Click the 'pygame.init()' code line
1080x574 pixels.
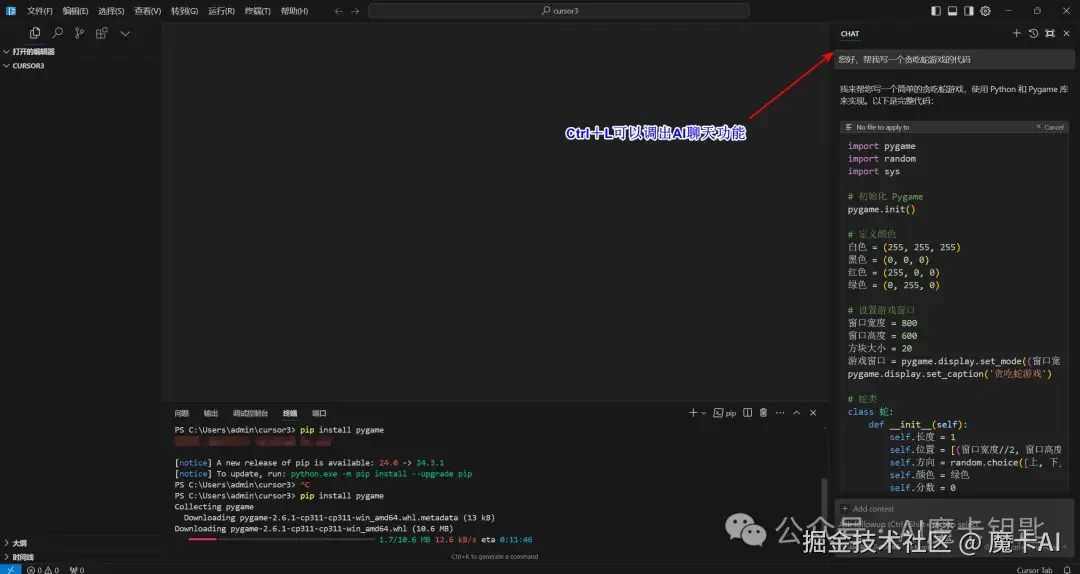[x=882, y=209]
